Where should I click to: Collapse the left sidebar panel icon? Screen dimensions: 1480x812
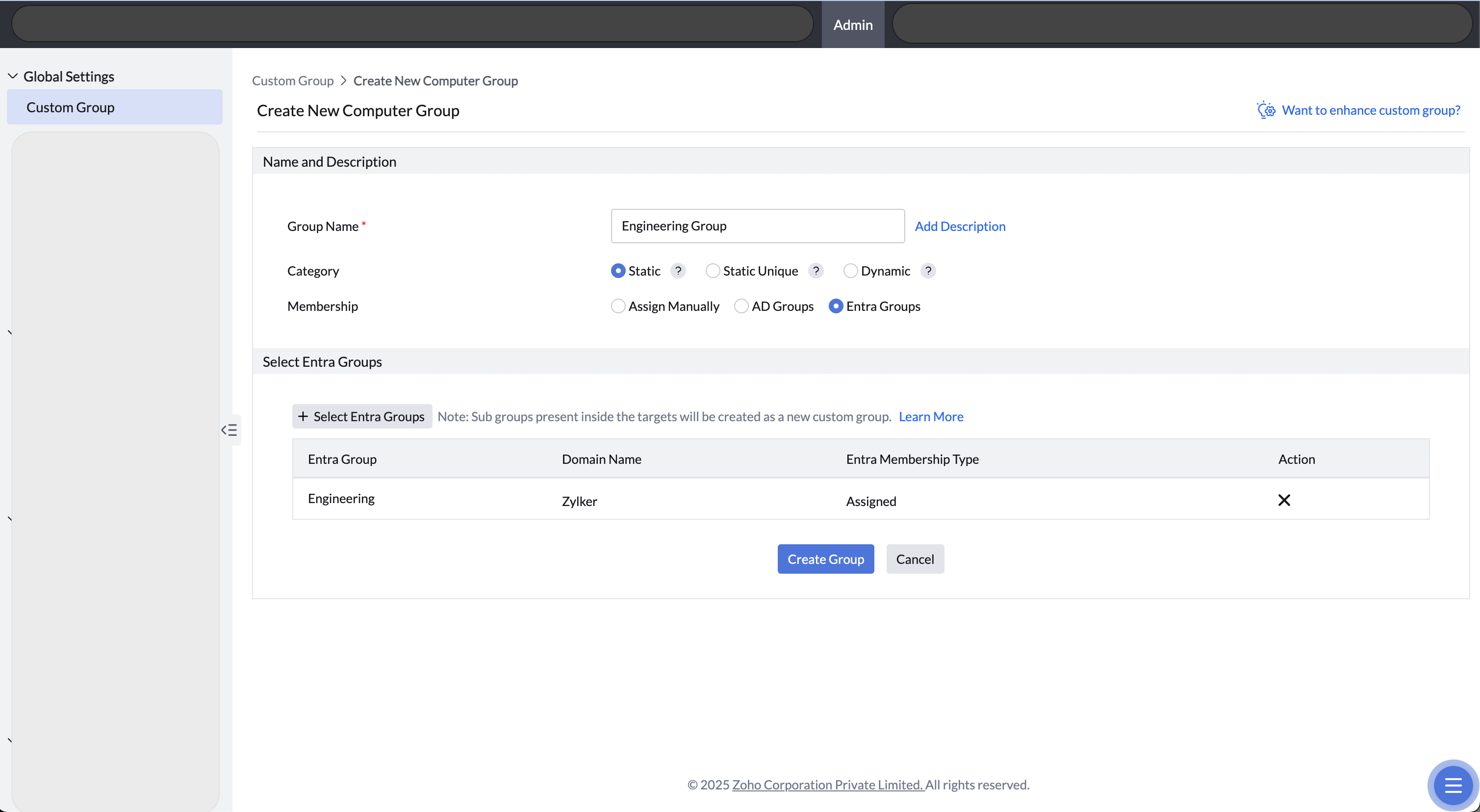(x=229, y=430)
